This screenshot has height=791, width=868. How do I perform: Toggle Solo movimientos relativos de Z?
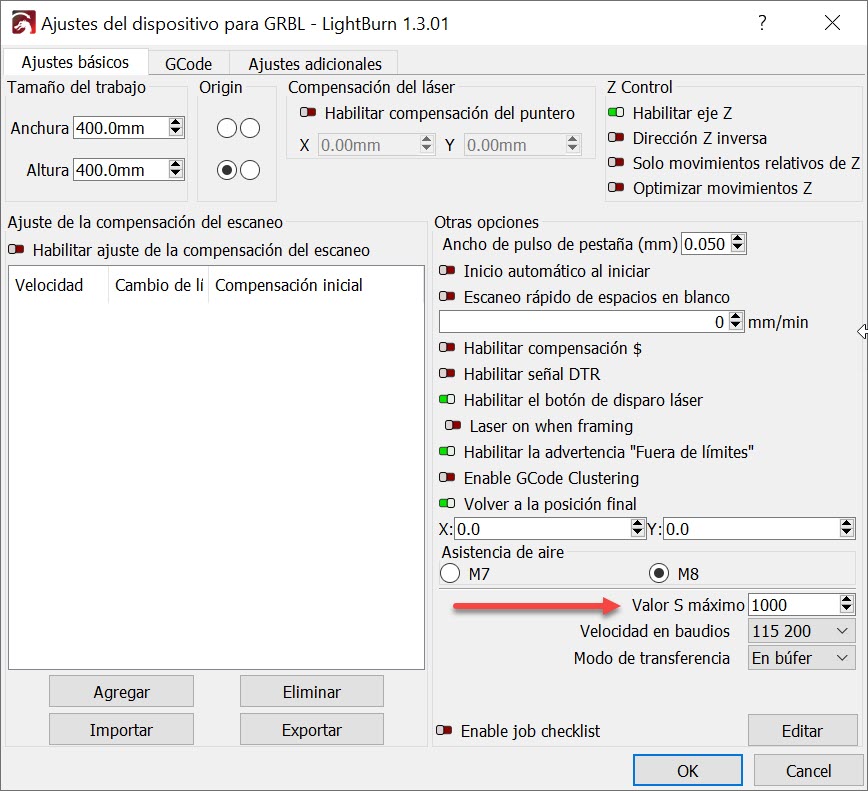(616, 163)
